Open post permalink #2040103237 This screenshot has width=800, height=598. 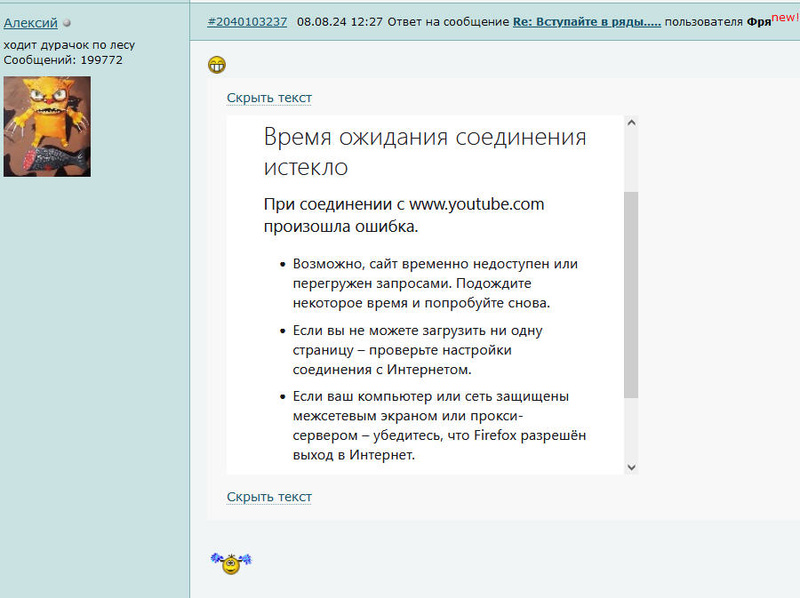[x=247, y=21]
